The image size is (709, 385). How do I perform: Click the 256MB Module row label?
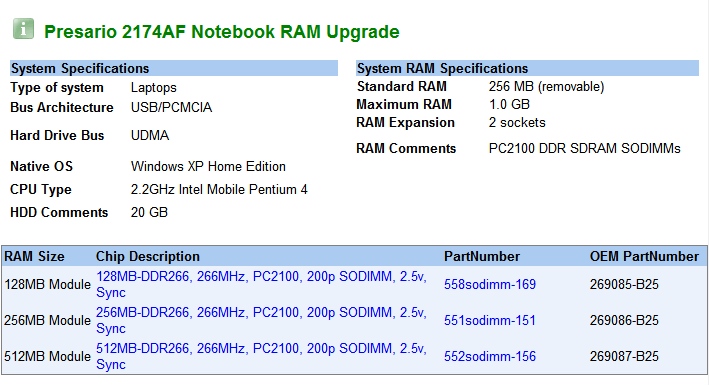[47, 320]
